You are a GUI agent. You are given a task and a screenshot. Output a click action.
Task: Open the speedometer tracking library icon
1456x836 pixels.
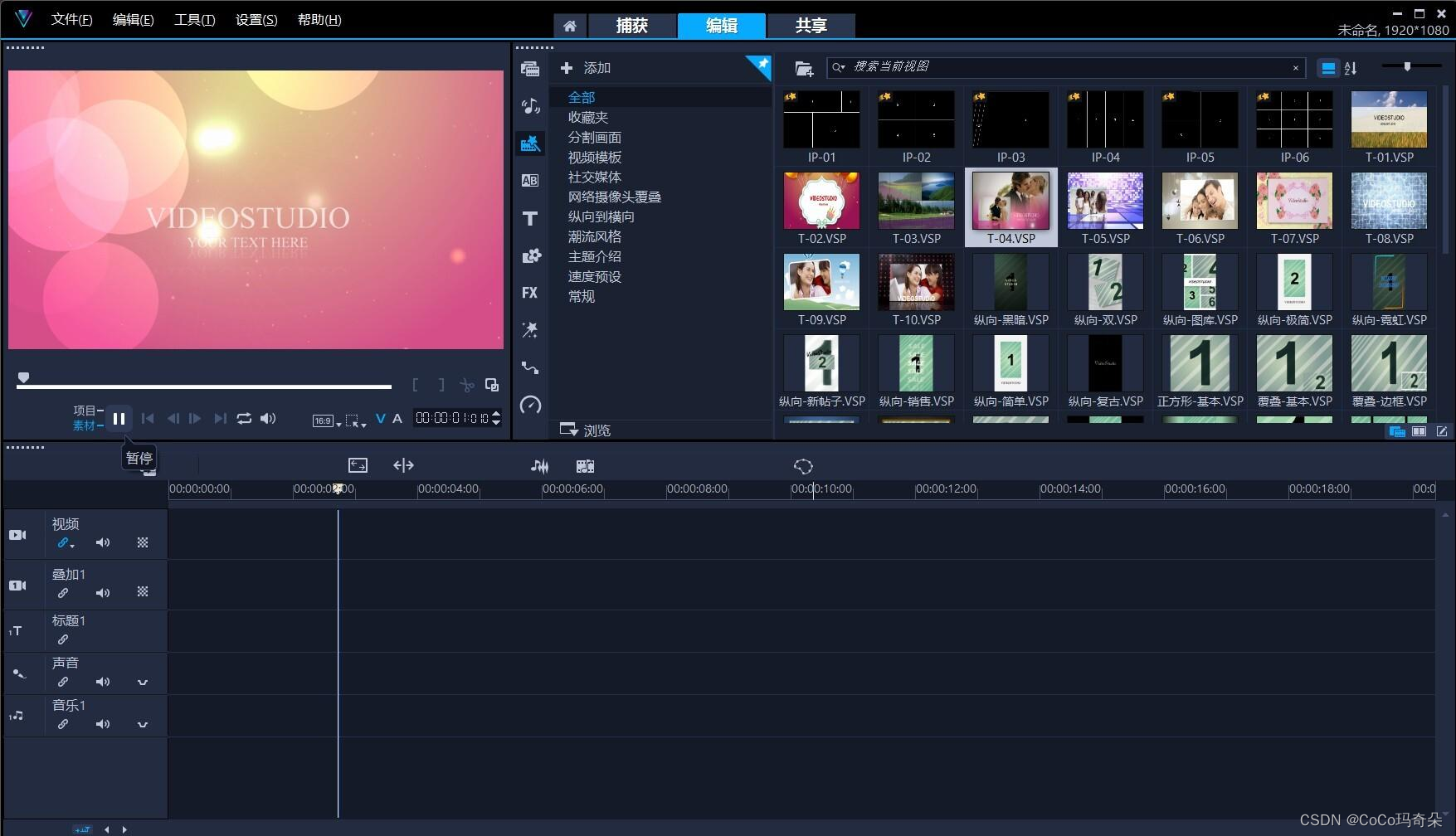530,405
